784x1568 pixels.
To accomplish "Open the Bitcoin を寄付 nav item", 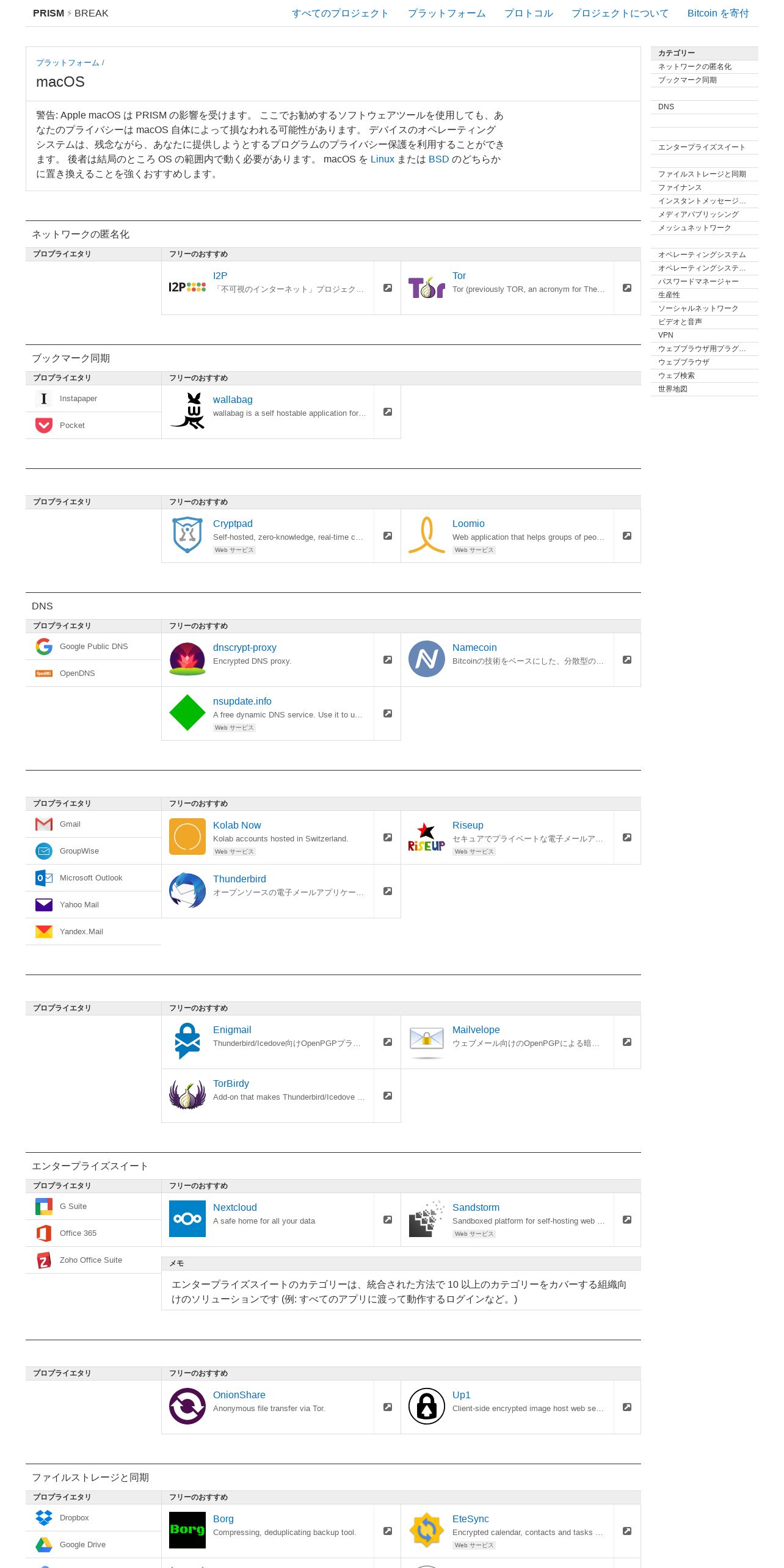I will tap(718, 13).
